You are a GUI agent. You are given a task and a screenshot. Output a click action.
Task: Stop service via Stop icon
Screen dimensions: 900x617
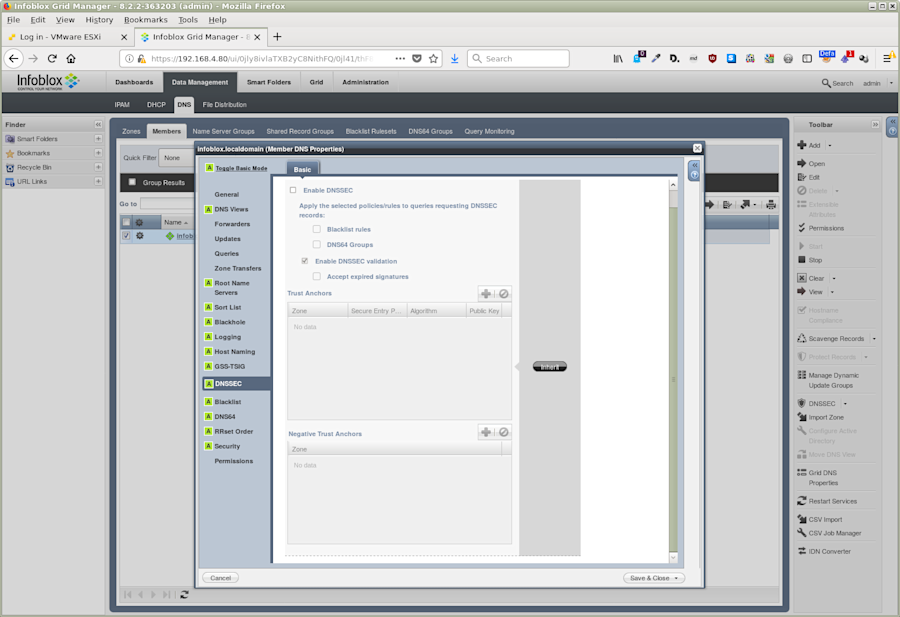coord(802,260)
